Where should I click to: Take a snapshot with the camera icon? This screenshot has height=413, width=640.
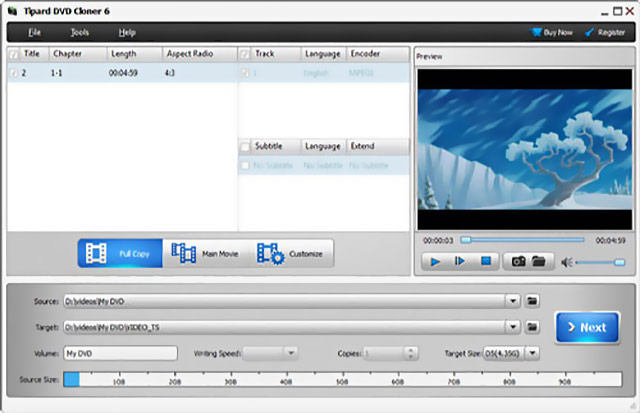coord(518,261)
